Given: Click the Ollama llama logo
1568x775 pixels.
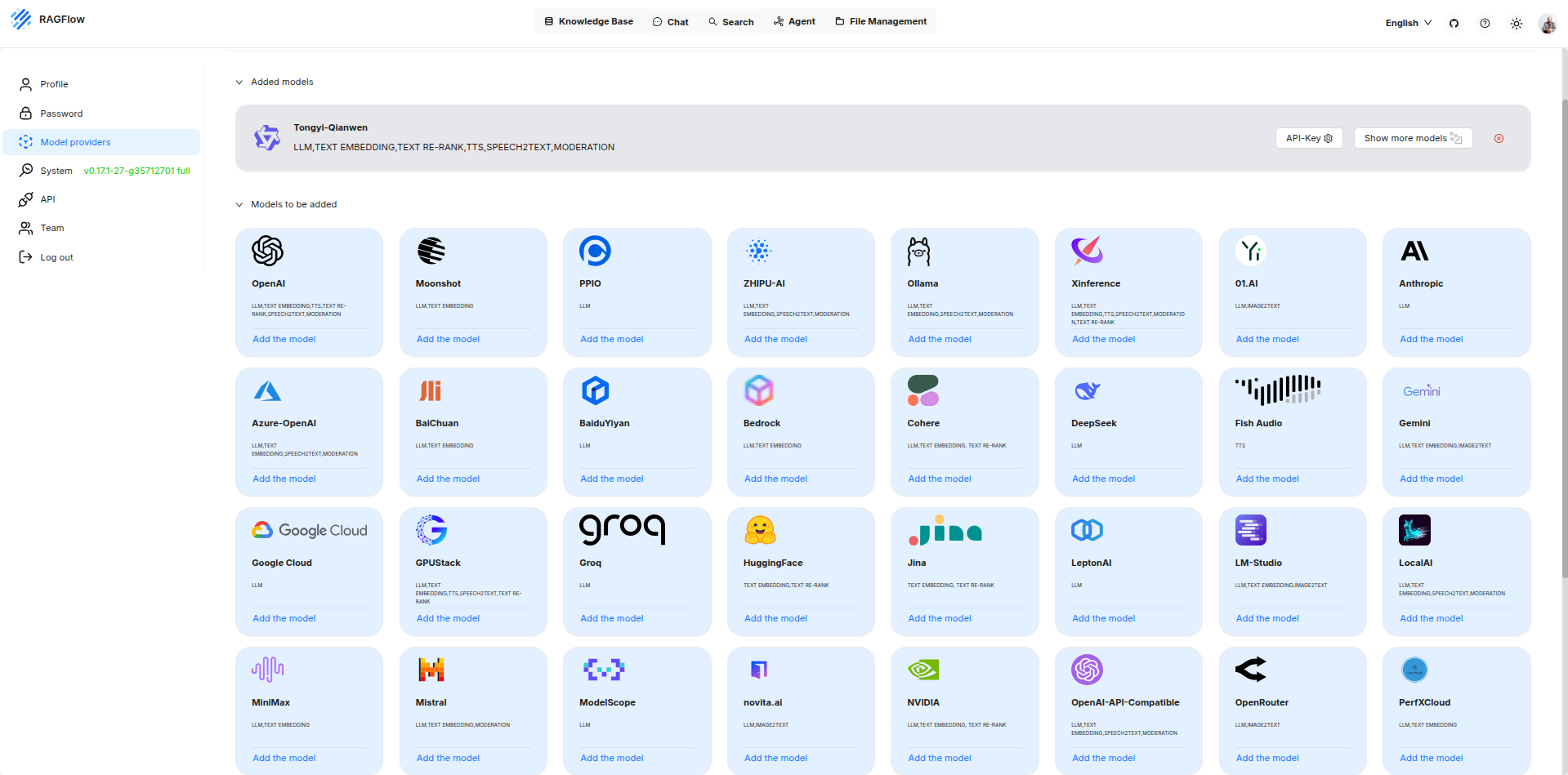Looking at the screenshot, I should pyautogui.click(x=919, y=251).
